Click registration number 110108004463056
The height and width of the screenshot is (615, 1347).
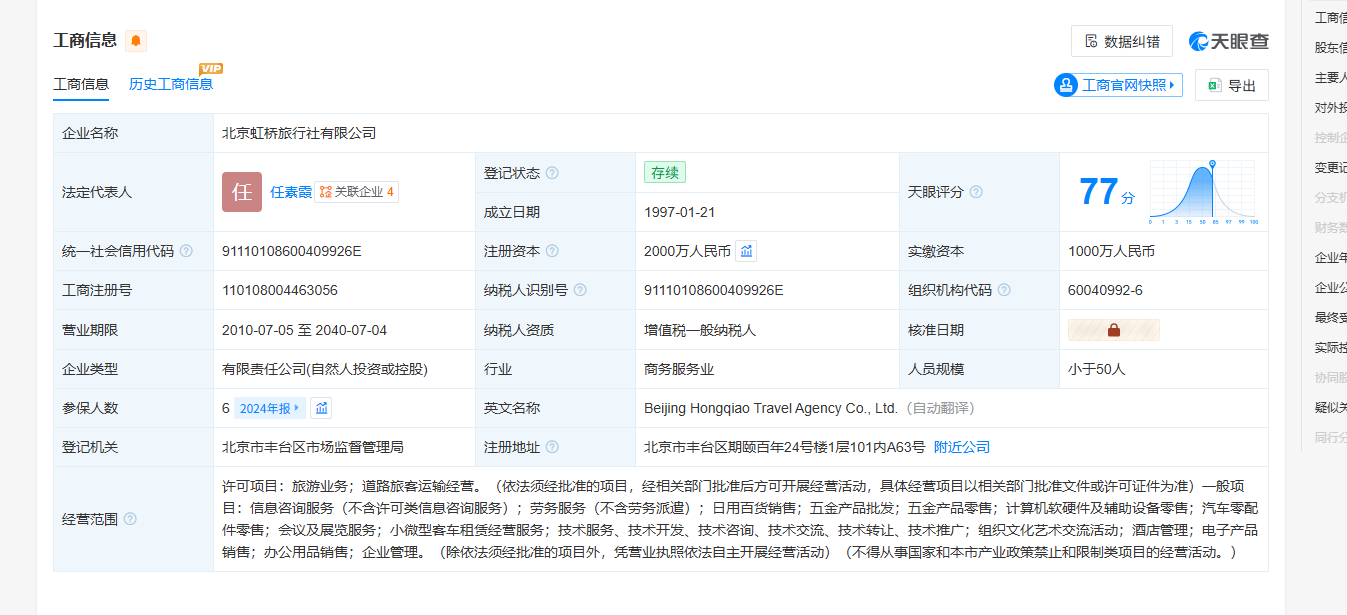click(280, 290)
